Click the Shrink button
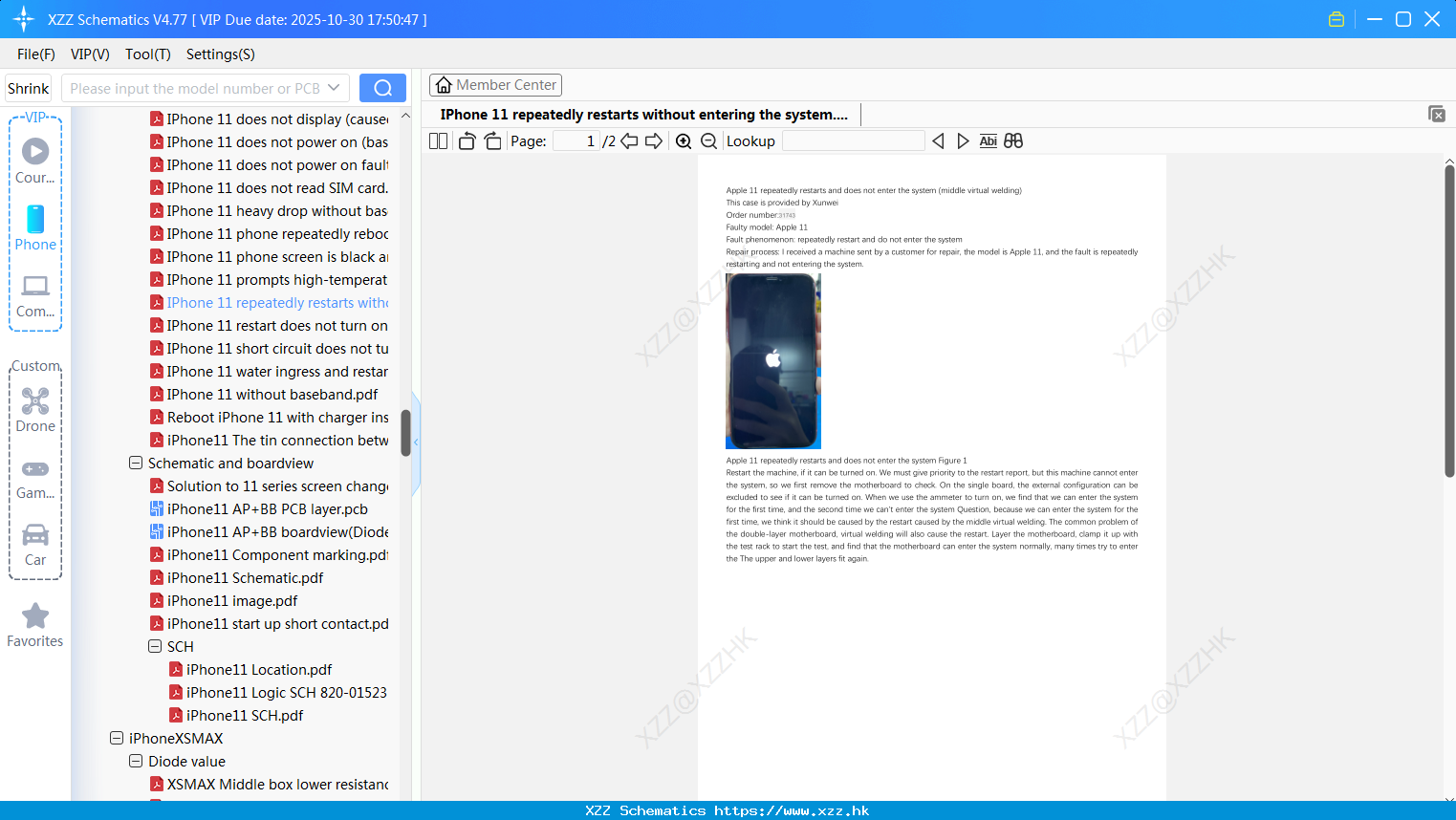The image size is (1456, 820). (29, 88)
